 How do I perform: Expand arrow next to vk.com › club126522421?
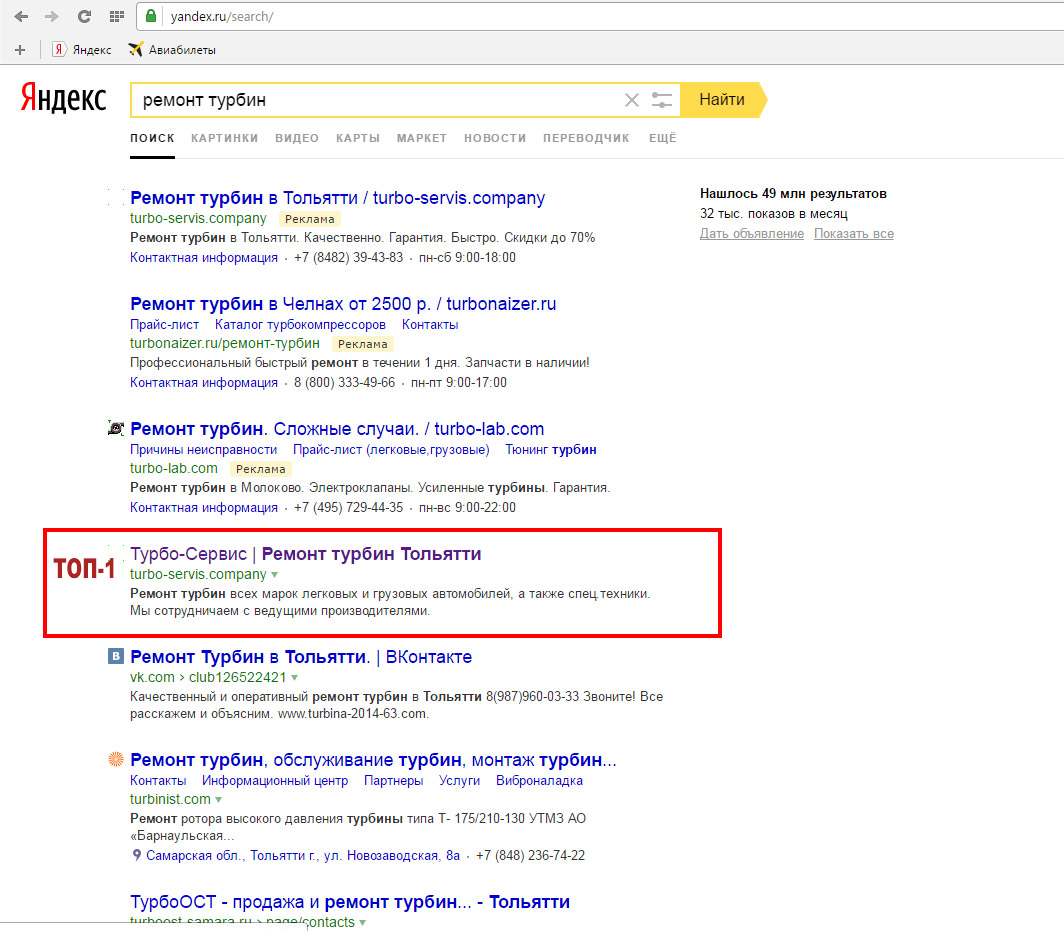point(294,678)
